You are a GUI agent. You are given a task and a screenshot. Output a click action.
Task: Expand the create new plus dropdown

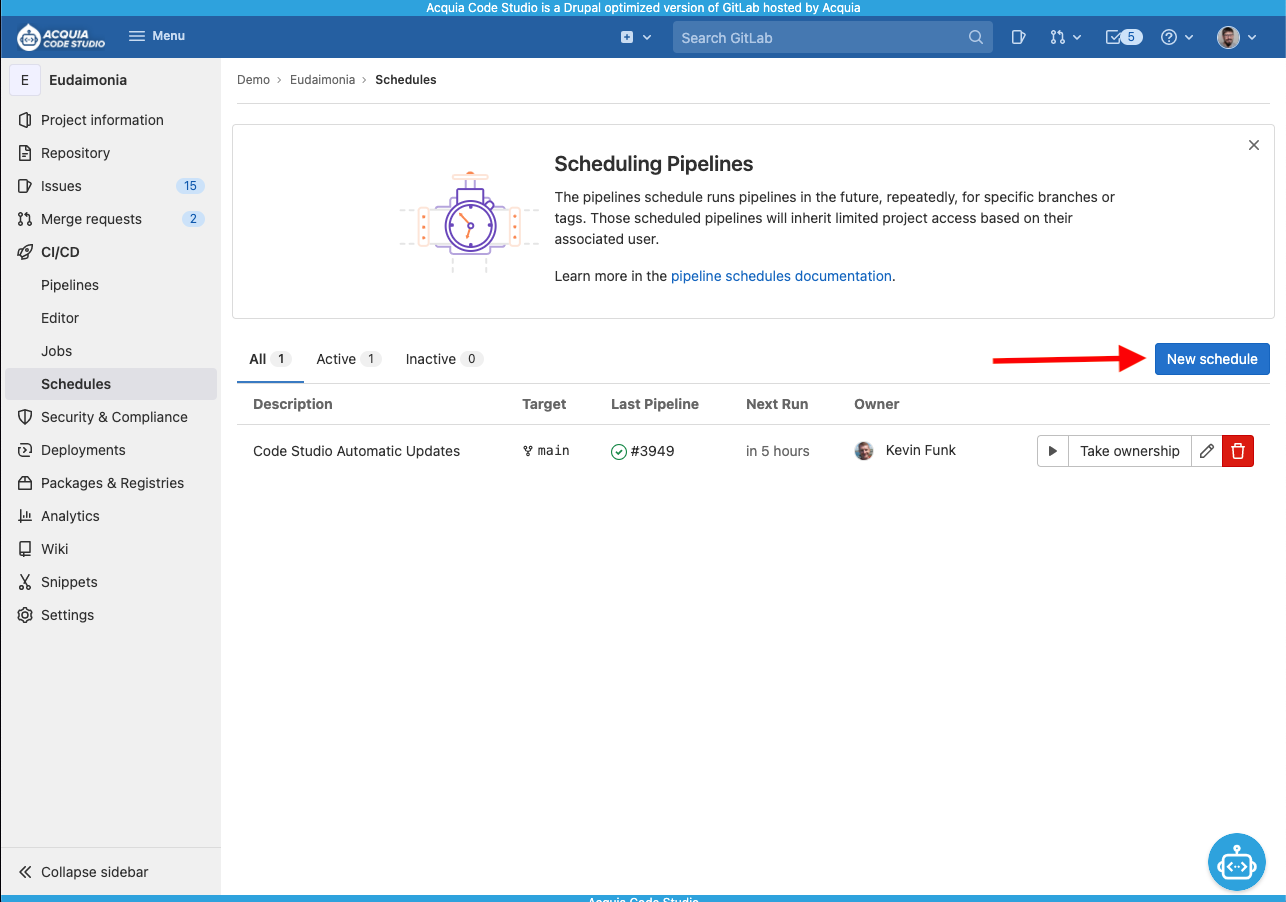tap(636, 37)
